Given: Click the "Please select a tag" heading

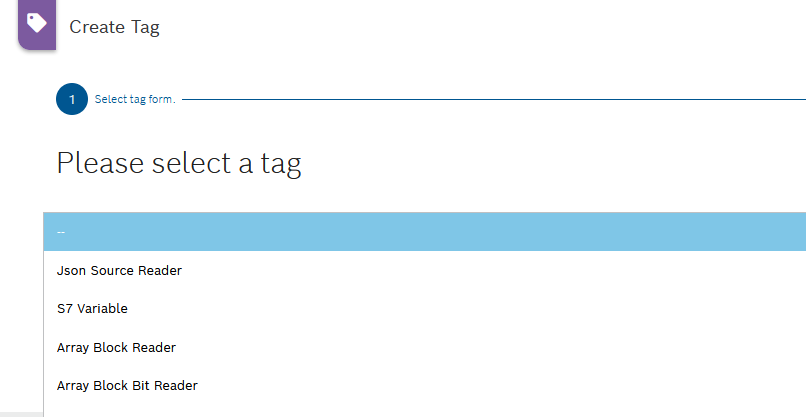Looking at the screenshot, I should coord(179,163).
